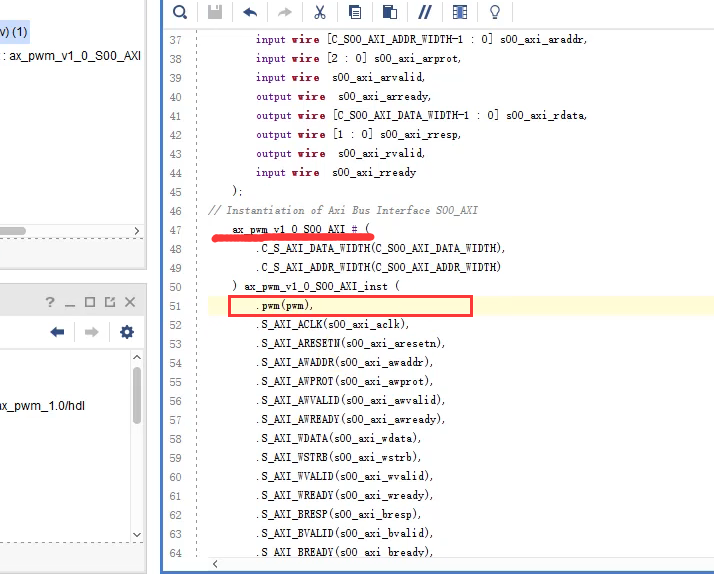Toggle line comments with the // icon
Screen dimensions: 714x574
click(425, 12)
